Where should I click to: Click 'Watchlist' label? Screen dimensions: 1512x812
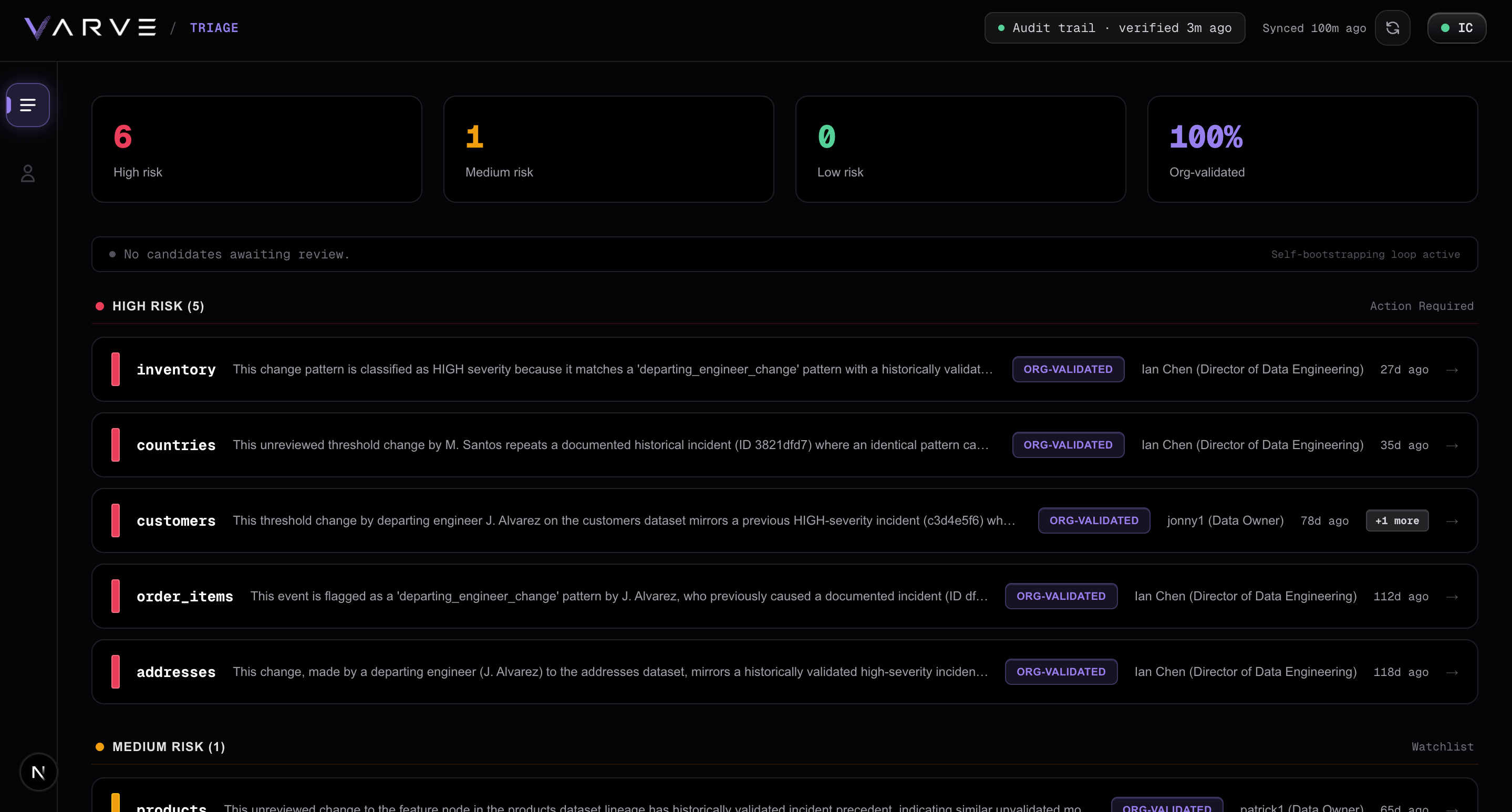(x=1442, y=747)
